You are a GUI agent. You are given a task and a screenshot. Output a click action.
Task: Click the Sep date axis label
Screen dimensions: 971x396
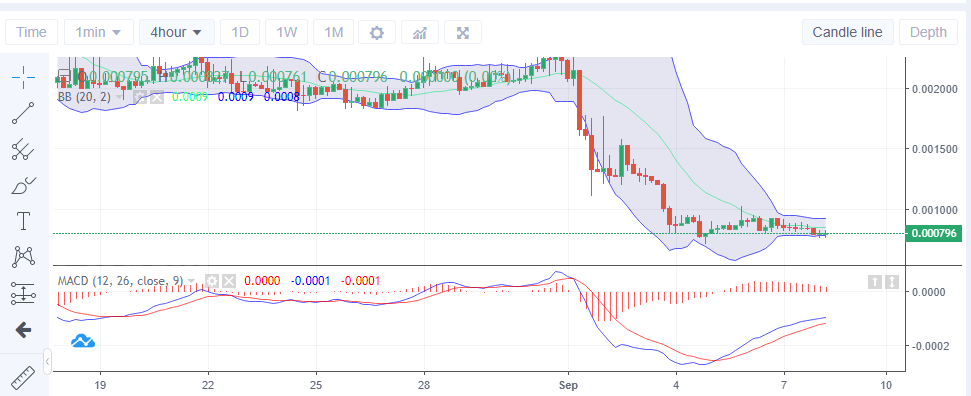tap(568, 384)
